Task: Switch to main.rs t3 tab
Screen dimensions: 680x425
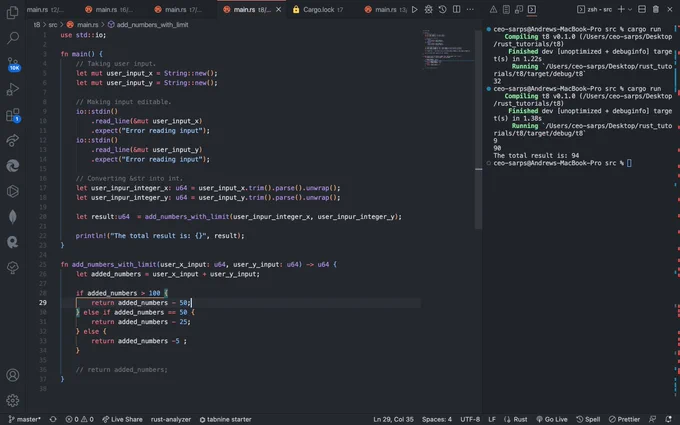Action: click(x=386, y=9)
